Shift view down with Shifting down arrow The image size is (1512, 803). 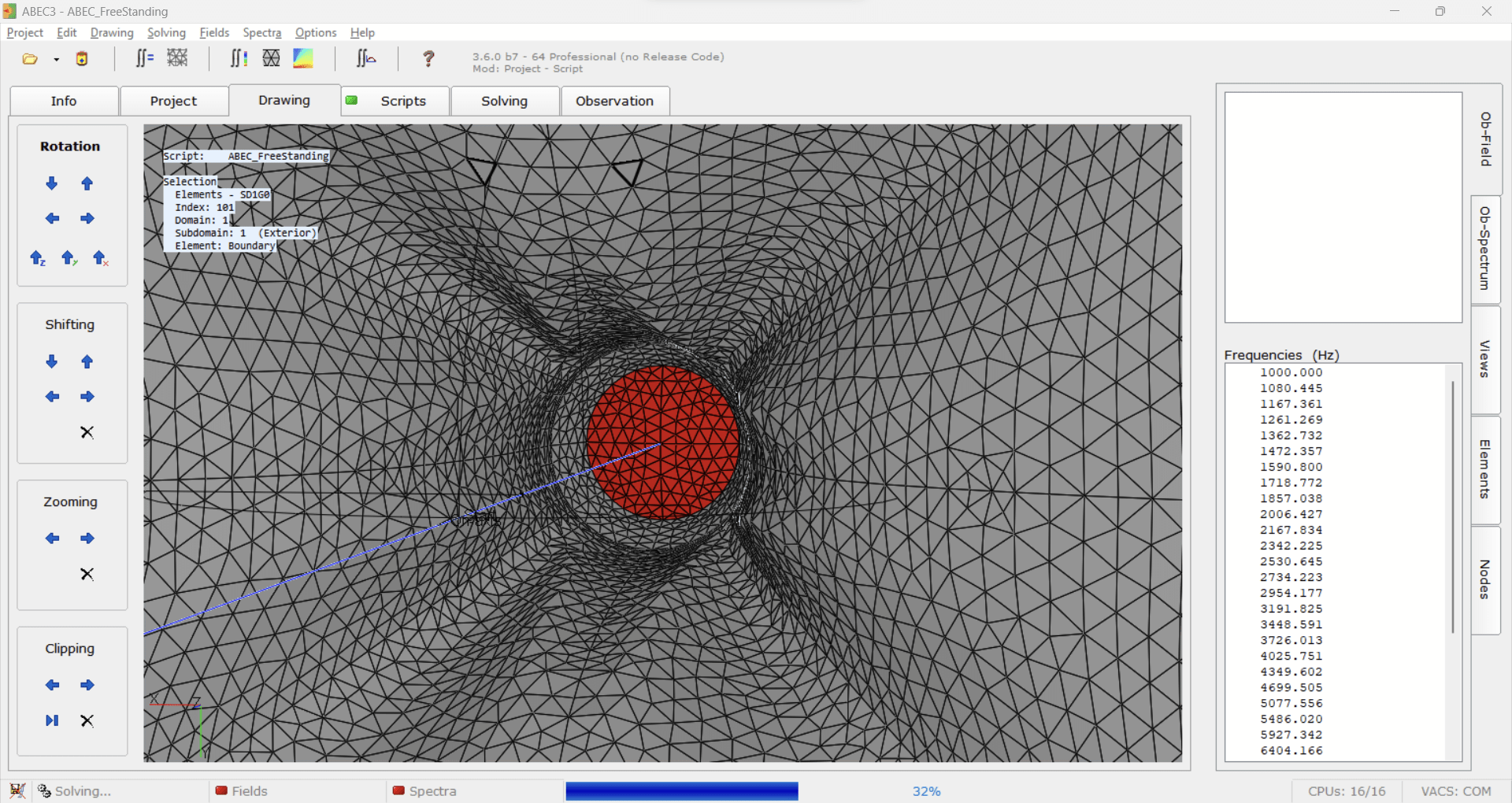[52, 361]
